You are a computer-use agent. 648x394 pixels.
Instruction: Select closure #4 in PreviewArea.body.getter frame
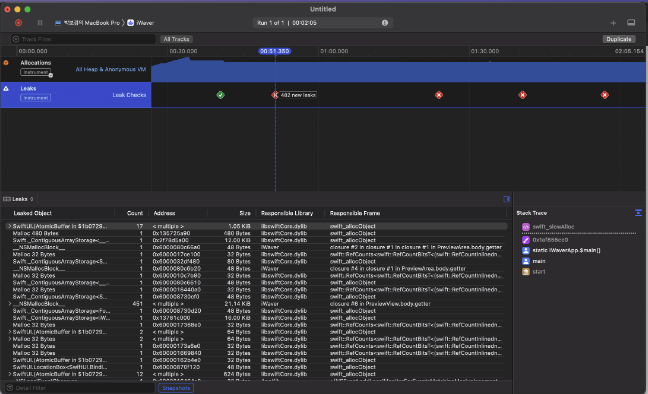(398, 268)
